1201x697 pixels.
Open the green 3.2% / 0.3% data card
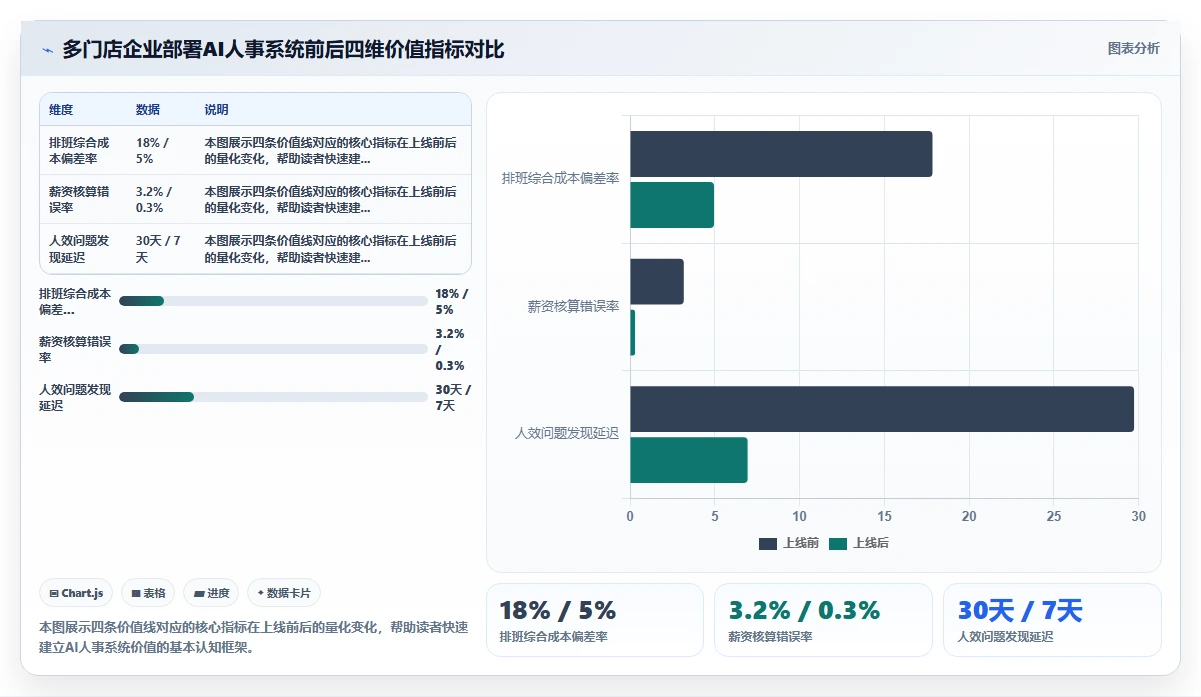click(x=823, y=620)
